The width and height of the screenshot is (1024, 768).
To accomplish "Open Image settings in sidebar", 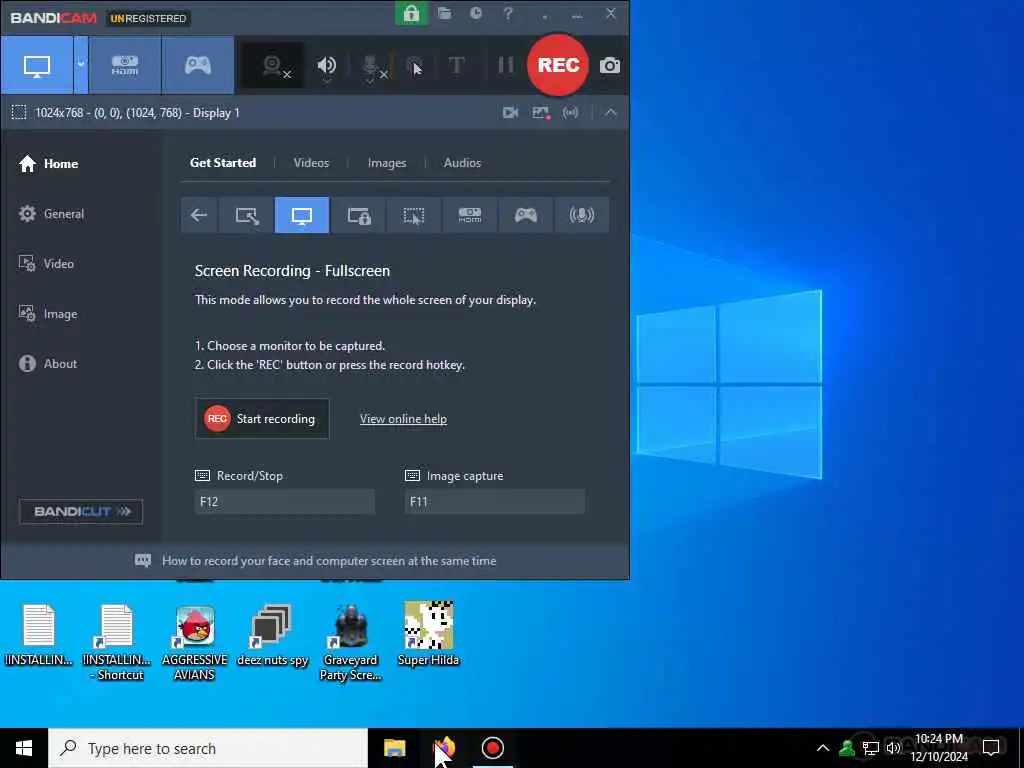I will [x=48, y=313].
